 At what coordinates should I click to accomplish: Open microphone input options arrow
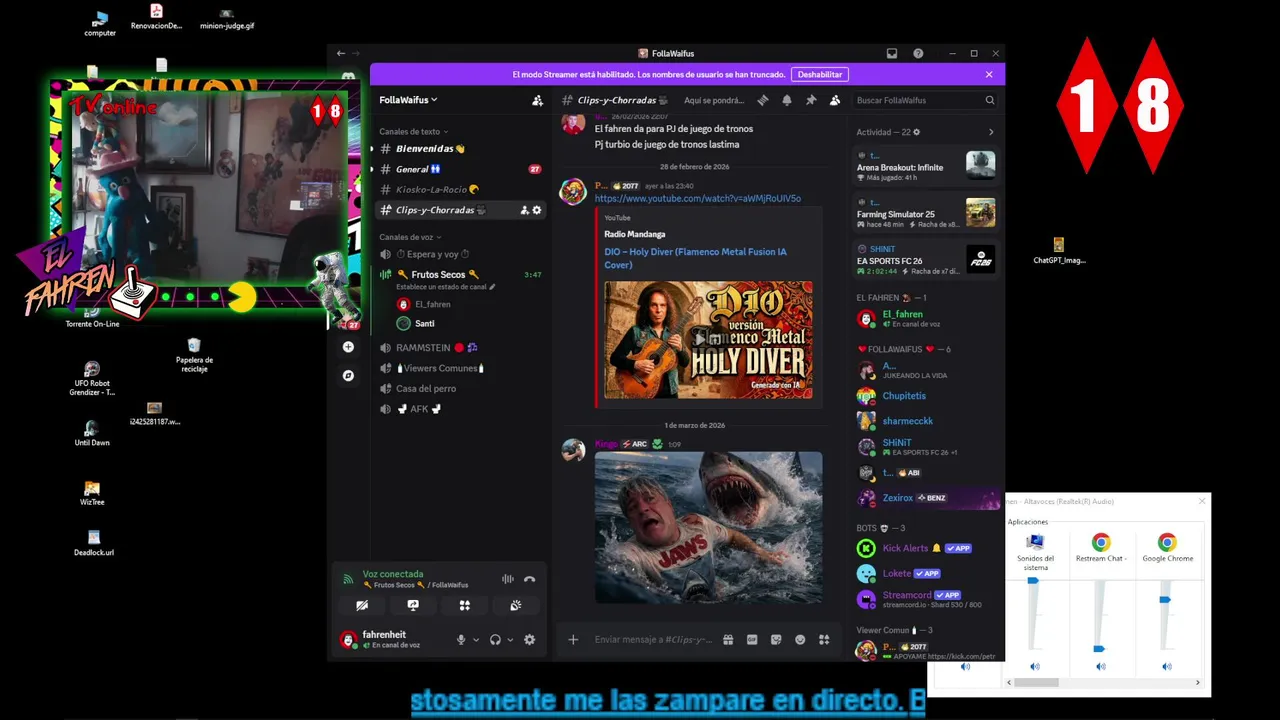(476, 640)
